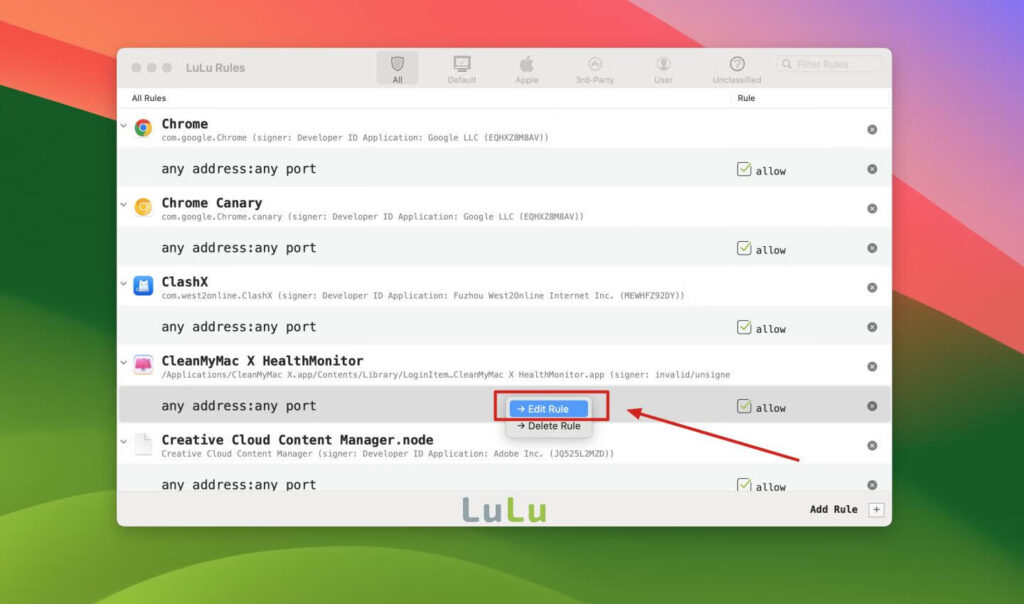Toggle the allow checkbox for Chrome Canary
Screen dimensions: 1024x604
coord(744,247)
